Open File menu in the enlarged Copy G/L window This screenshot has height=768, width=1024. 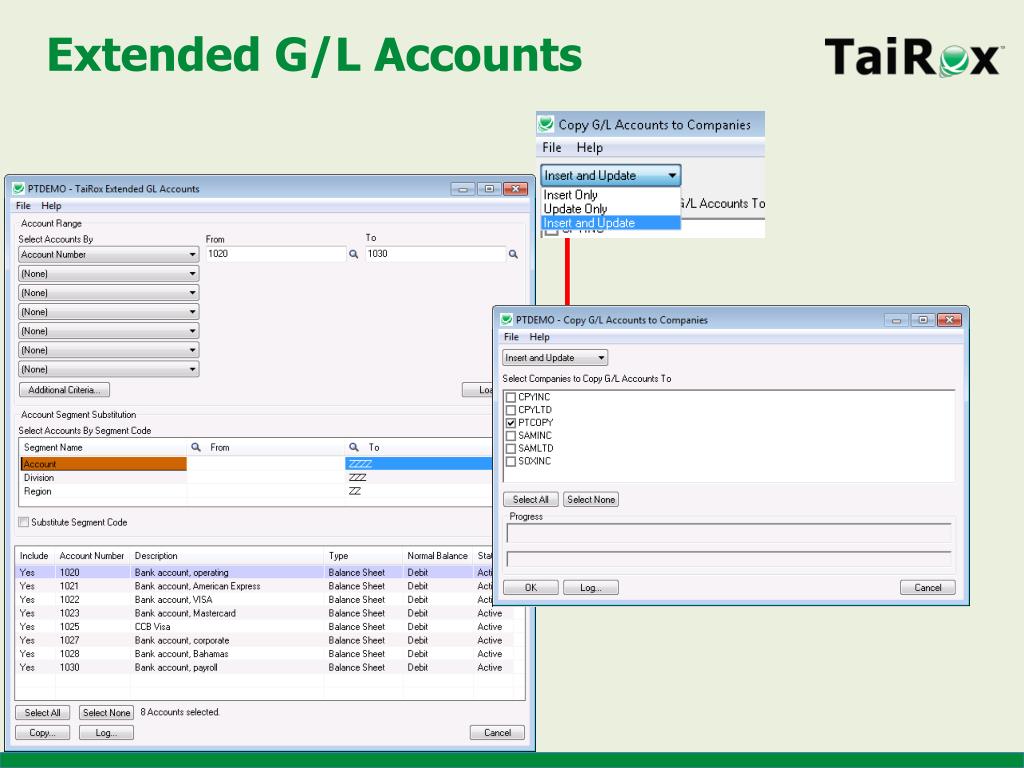point(552,148)
